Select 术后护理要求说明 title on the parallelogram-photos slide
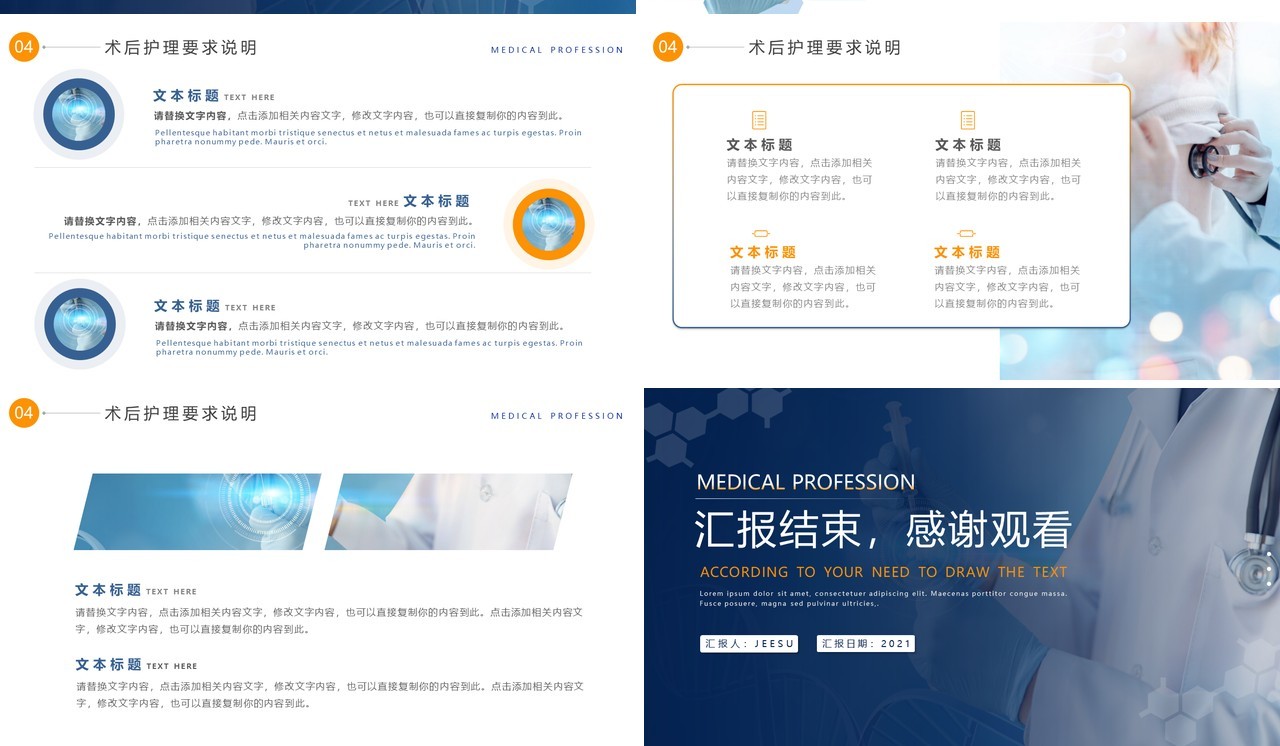Image resolution: width=1280 pixels, height=746 pixels. point(181,413)
